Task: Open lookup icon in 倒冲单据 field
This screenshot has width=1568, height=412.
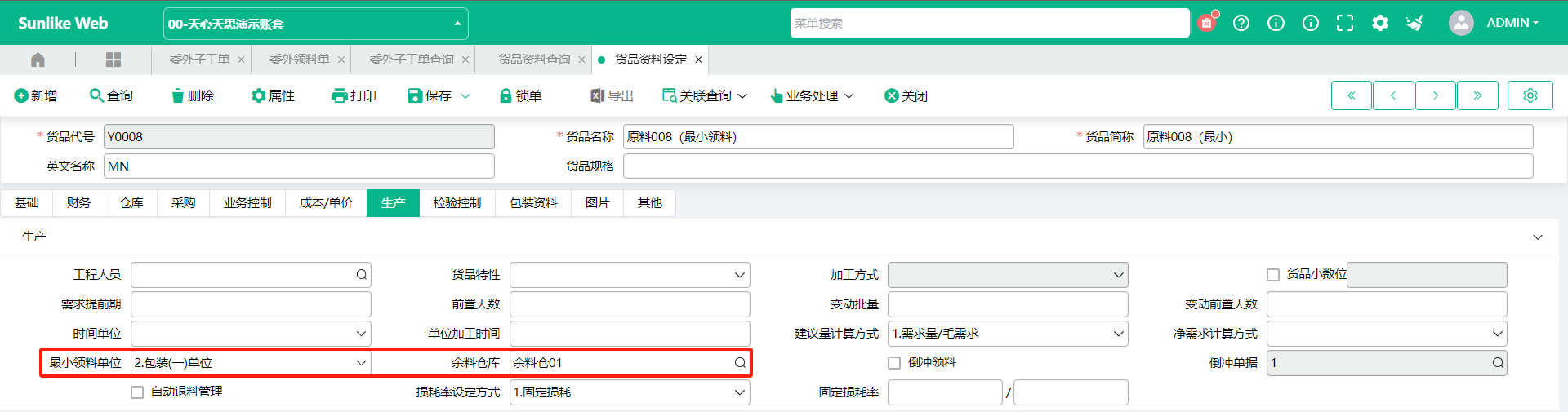Action: [1498, 363]
